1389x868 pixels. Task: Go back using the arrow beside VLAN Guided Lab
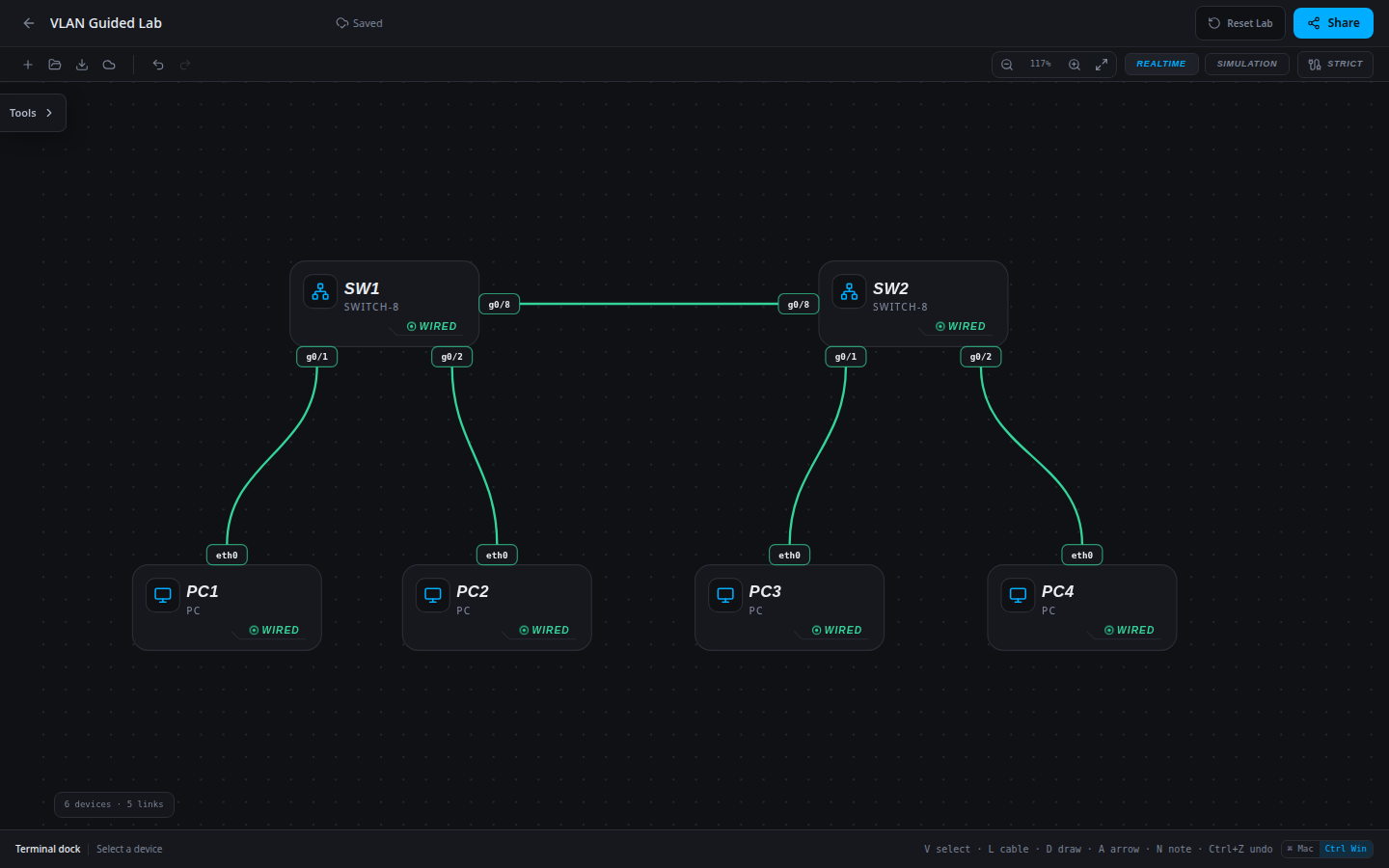pyautogui.click(x=29, y=23)
